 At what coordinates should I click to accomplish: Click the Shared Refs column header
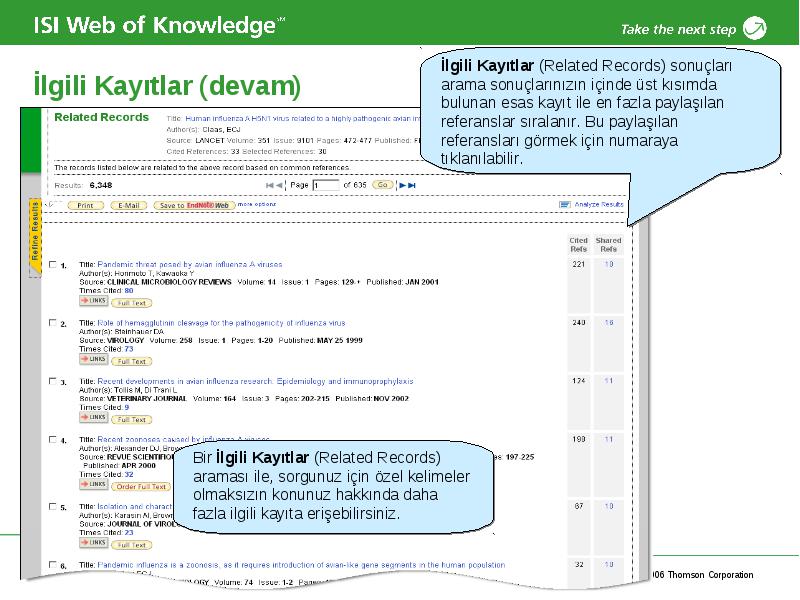tap(609, 244)
